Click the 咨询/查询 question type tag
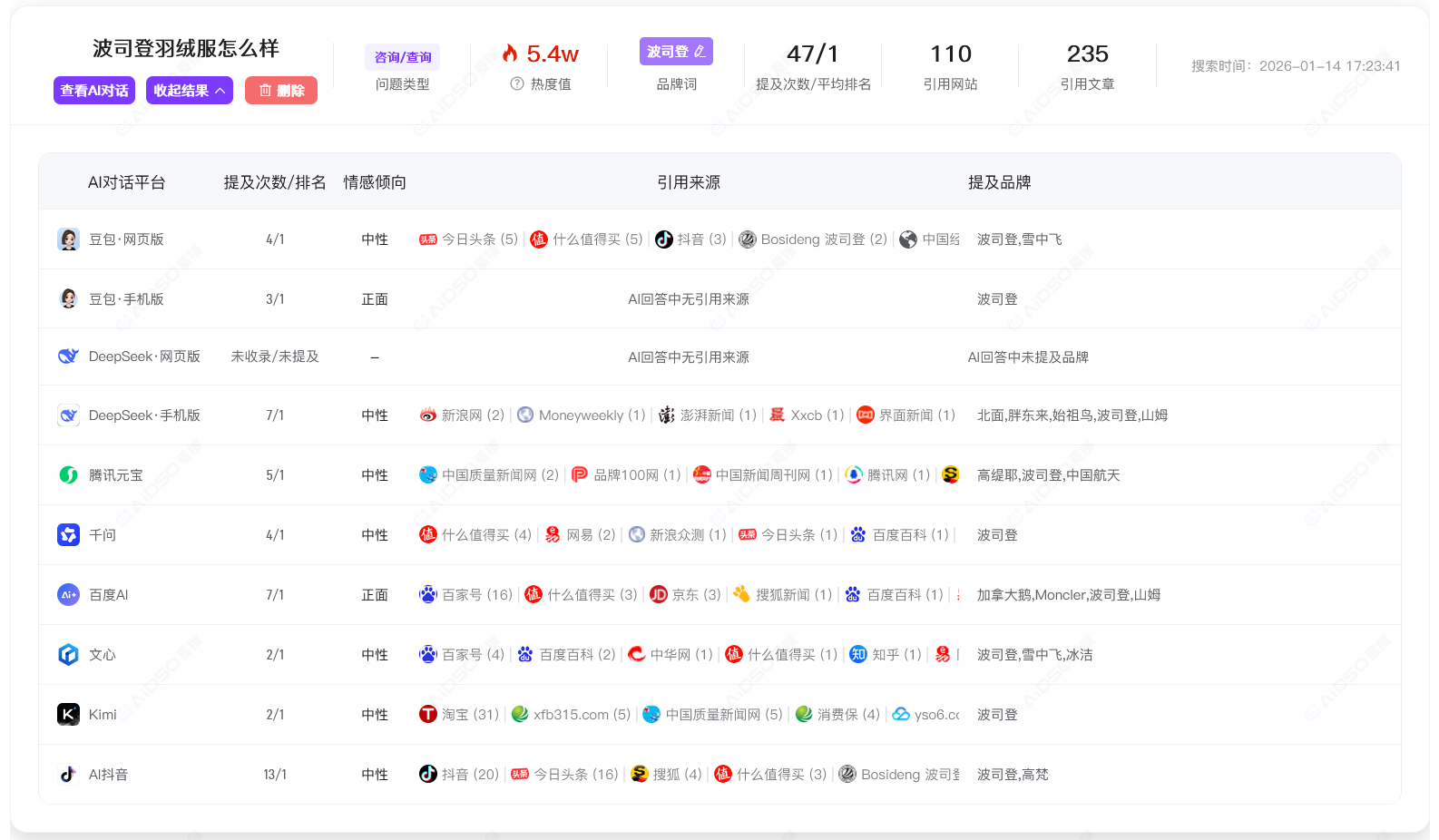The width and height of the screenshot is (1439, 840). (x=403, y=57)
